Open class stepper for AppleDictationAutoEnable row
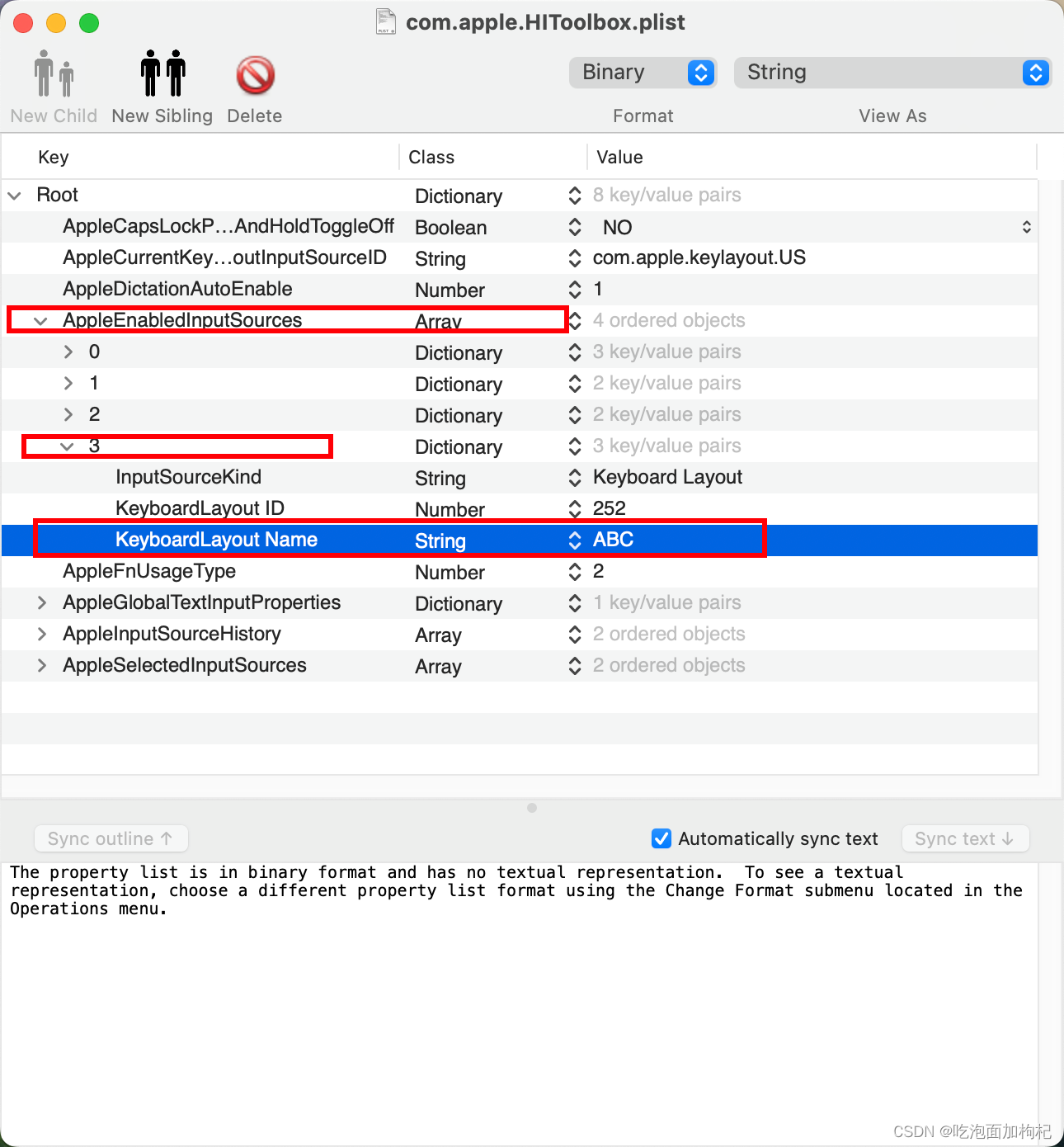Screen dimensions: 1064x1147 coord(575,290)
